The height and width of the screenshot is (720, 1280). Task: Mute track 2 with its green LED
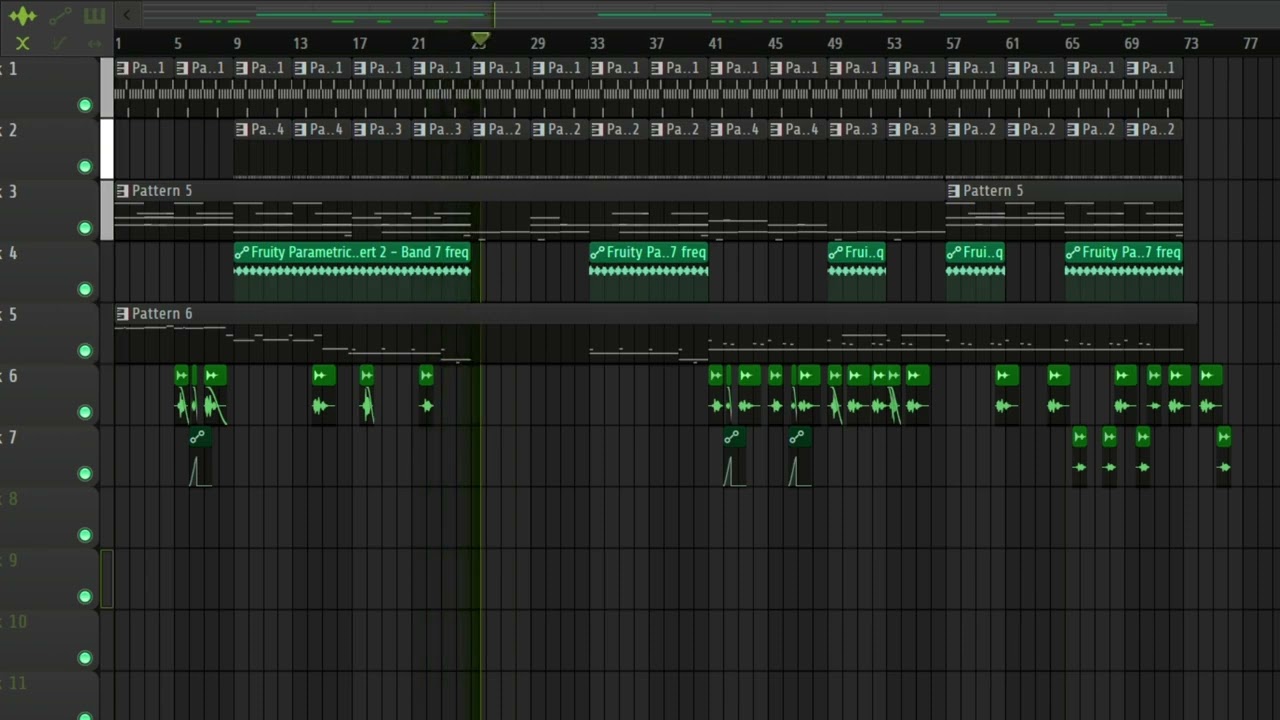(x=85, y=167)
